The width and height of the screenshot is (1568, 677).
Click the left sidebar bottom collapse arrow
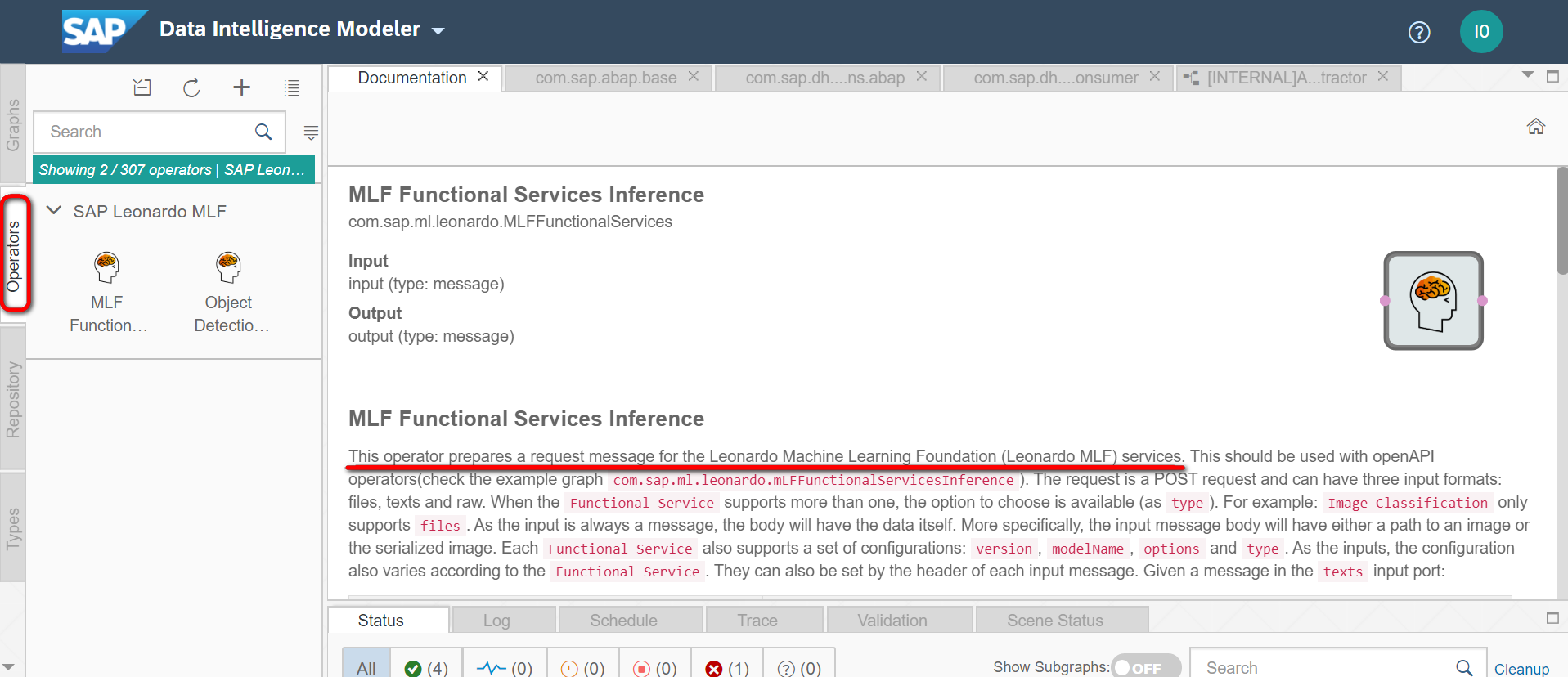pyautogui.click(x=8, y=667)
